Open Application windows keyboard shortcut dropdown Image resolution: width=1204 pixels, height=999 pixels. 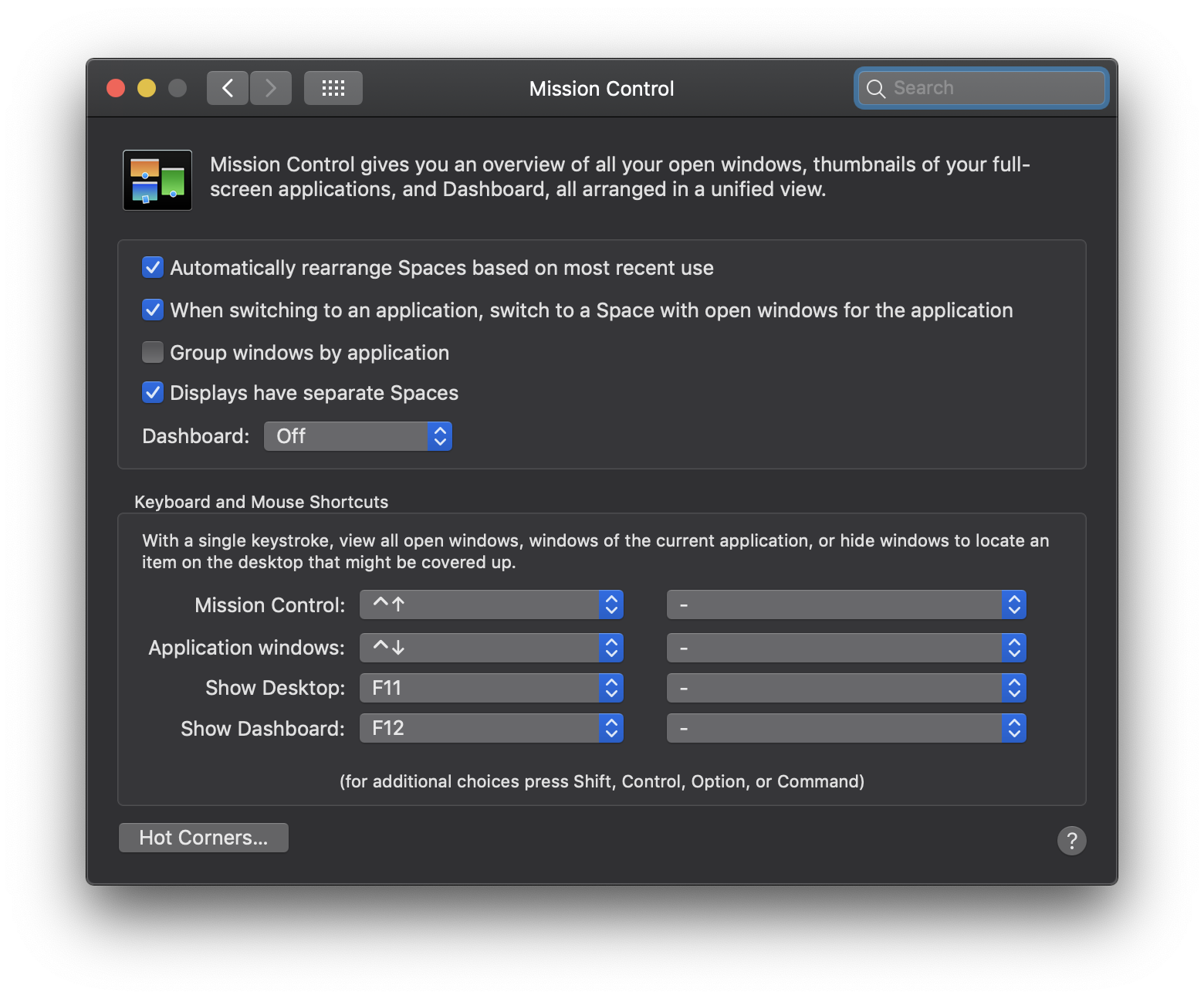[x=492, y=648]
